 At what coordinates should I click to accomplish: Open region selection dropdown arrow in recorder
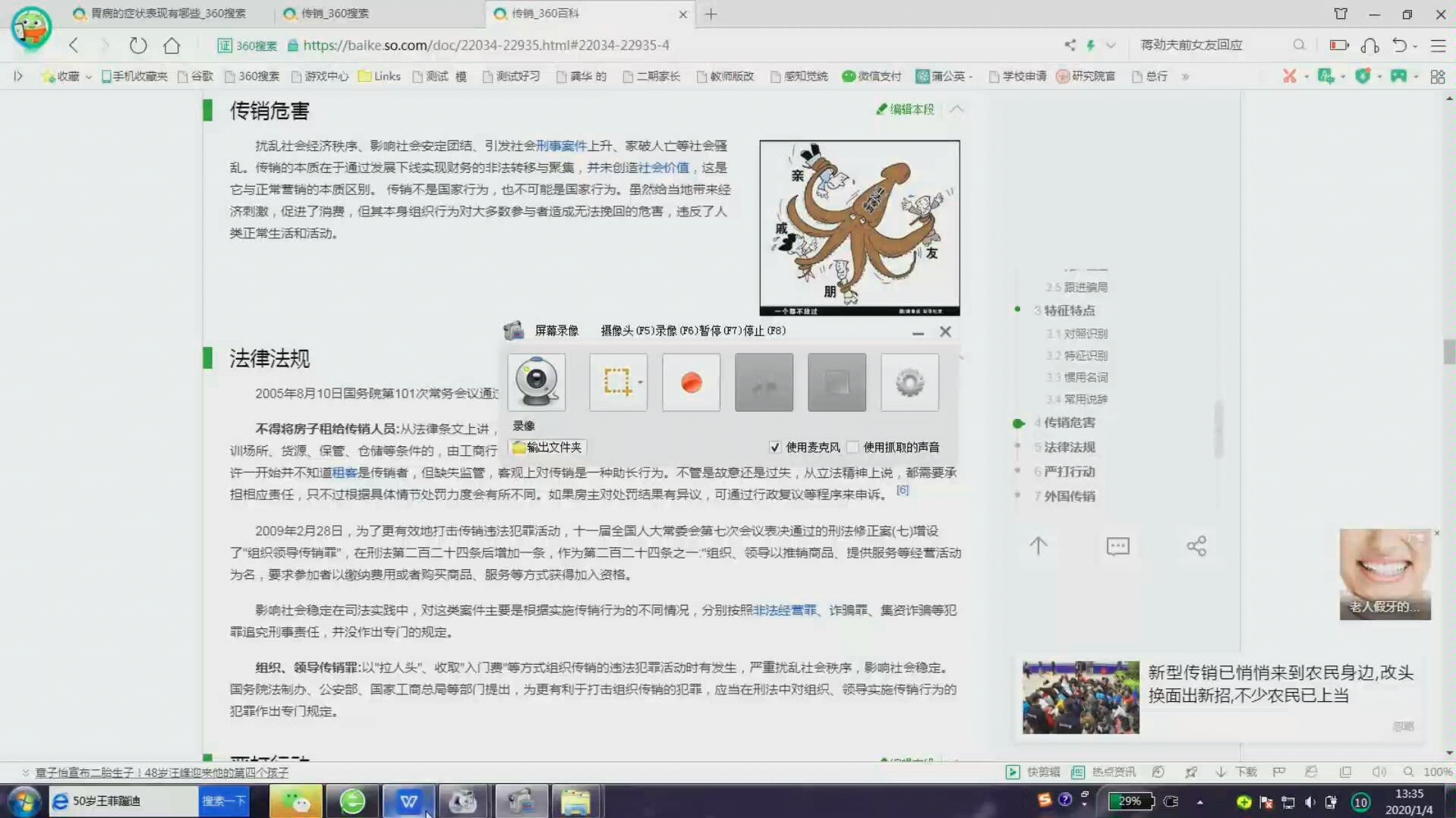640,382
